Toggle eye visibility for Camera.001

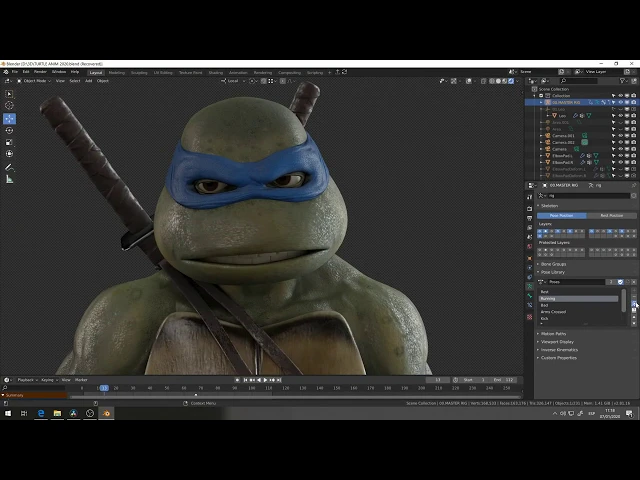tap(620, 136)
